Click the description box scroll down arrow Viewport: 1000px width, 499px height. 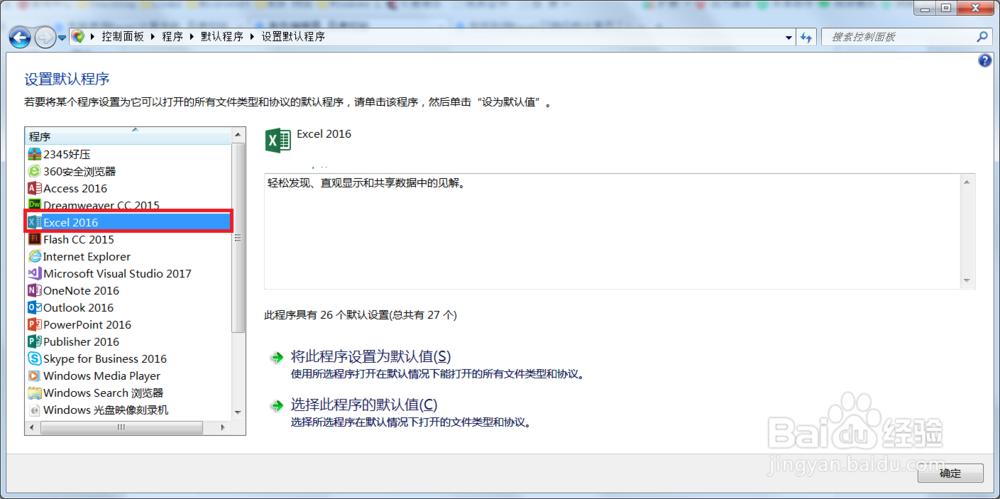tap(967, 281)
